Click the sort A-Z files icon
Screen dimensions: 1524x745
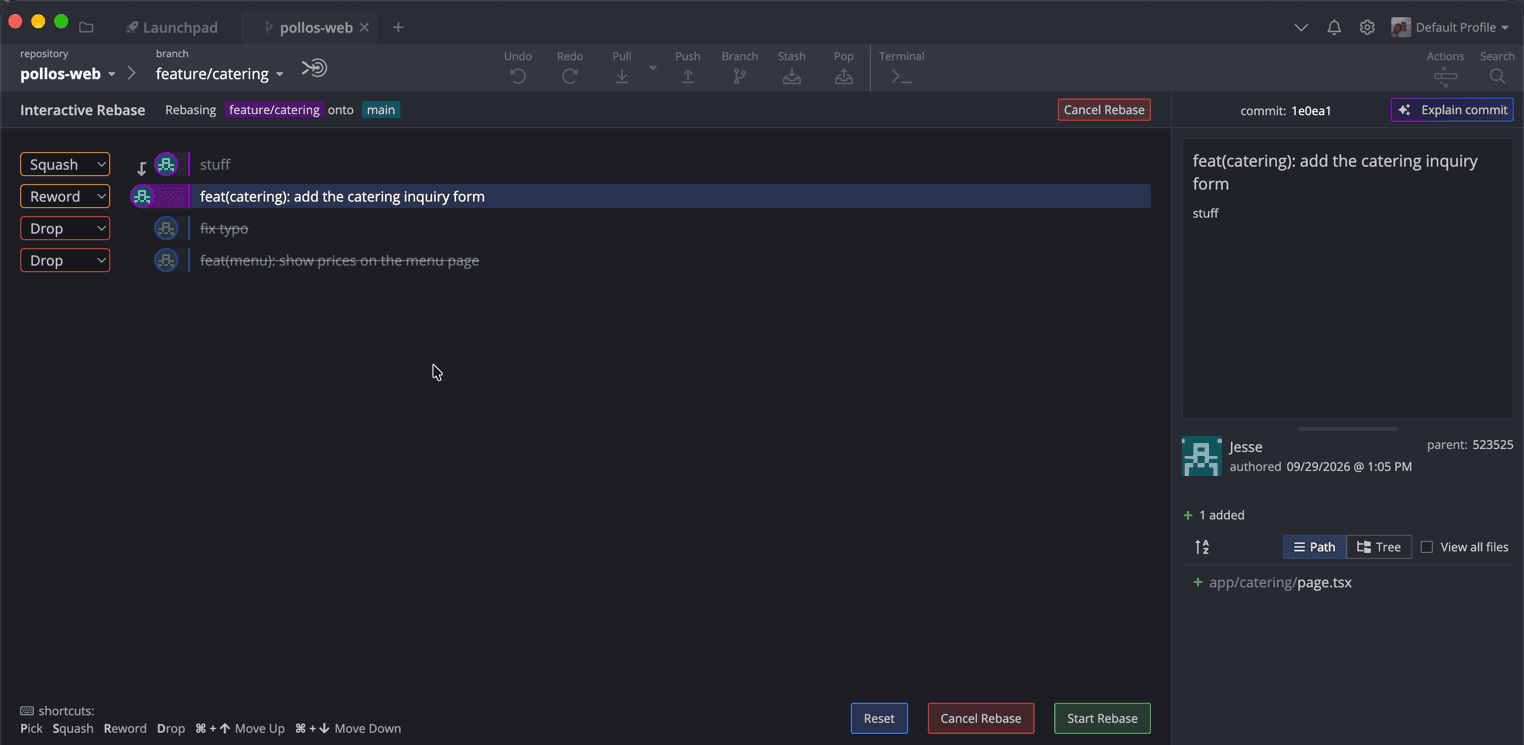click(x=1202, y=547)
